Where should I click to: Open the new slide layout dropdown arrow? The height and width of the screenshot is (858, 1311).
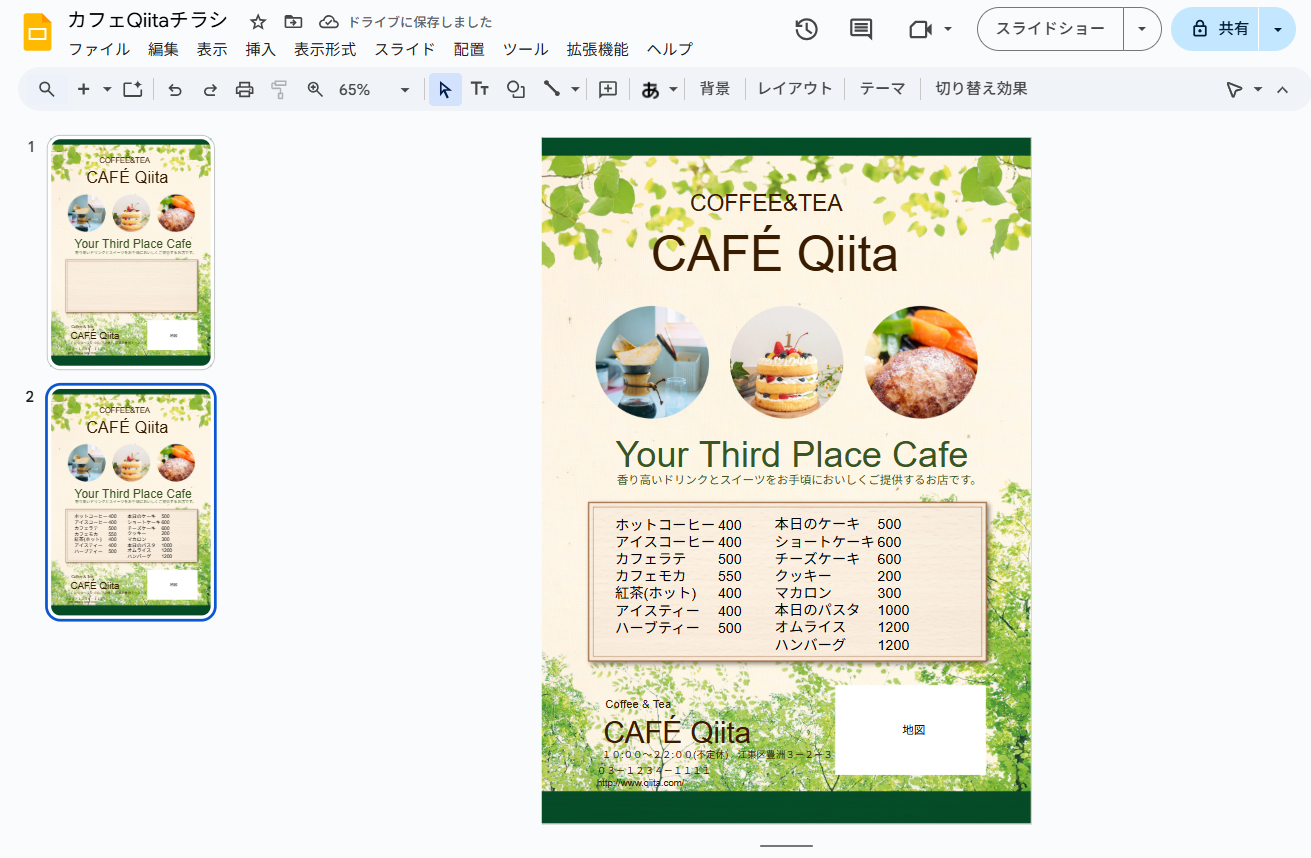coord(107,89)
